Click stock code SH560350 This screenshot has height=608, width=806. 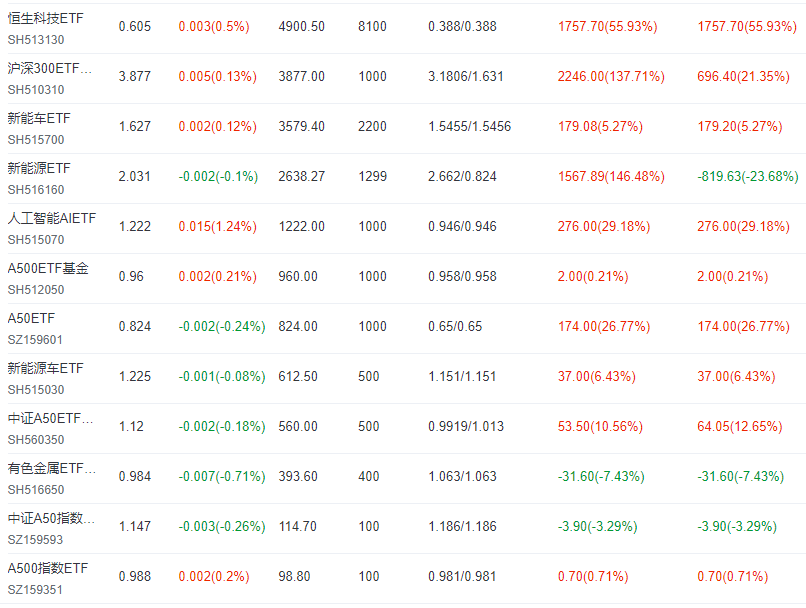coord(36,439)
